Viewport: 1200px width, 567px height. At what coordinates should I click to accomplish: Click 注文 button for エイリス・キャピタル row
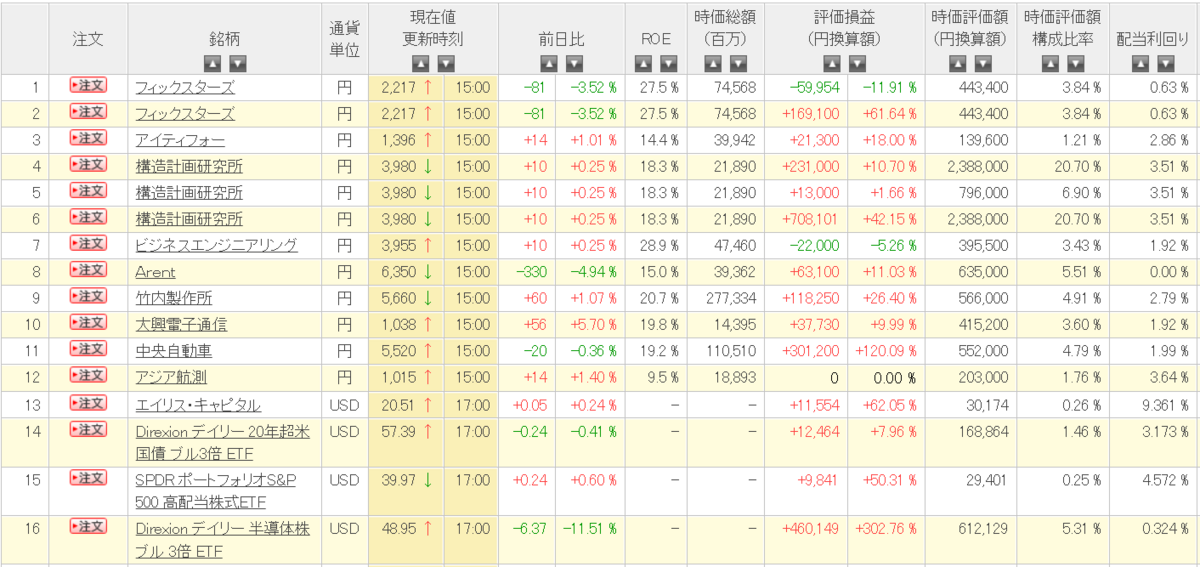click(x=88, y=402)
